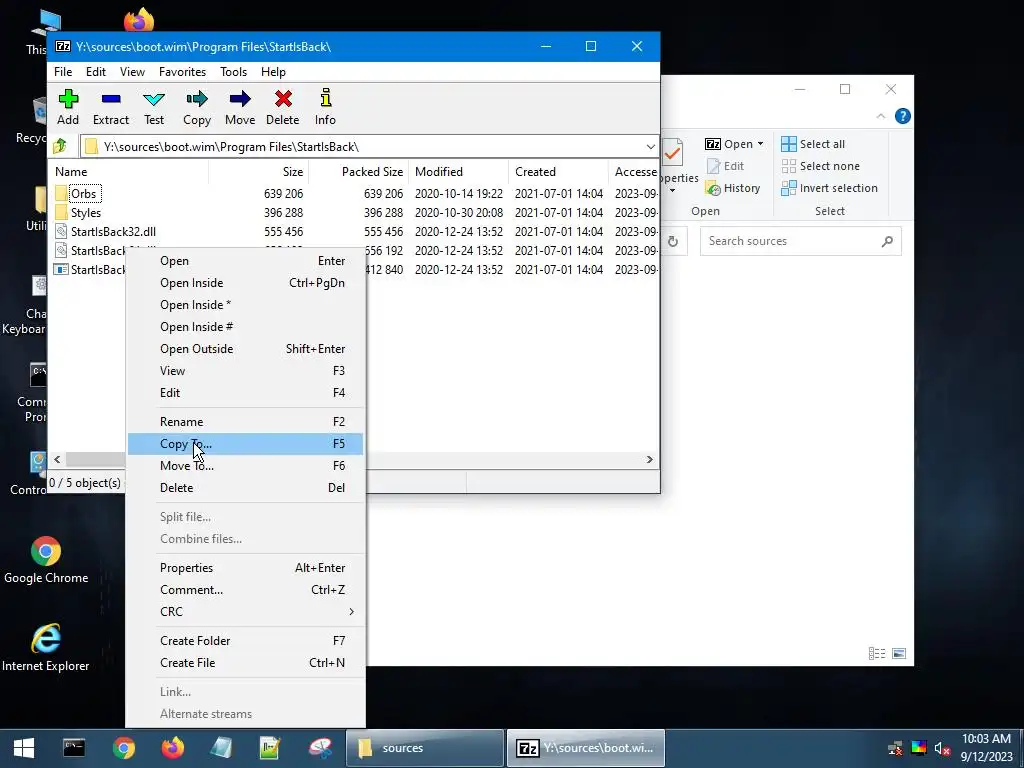This screenshot has height=768, width=1024.
Task: Choose Open Inside * entry
Action: (246, 305)
